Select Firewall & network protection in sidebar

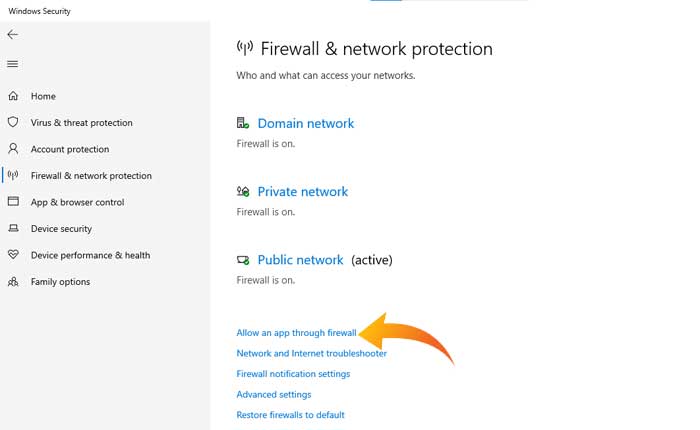point(91,176)
